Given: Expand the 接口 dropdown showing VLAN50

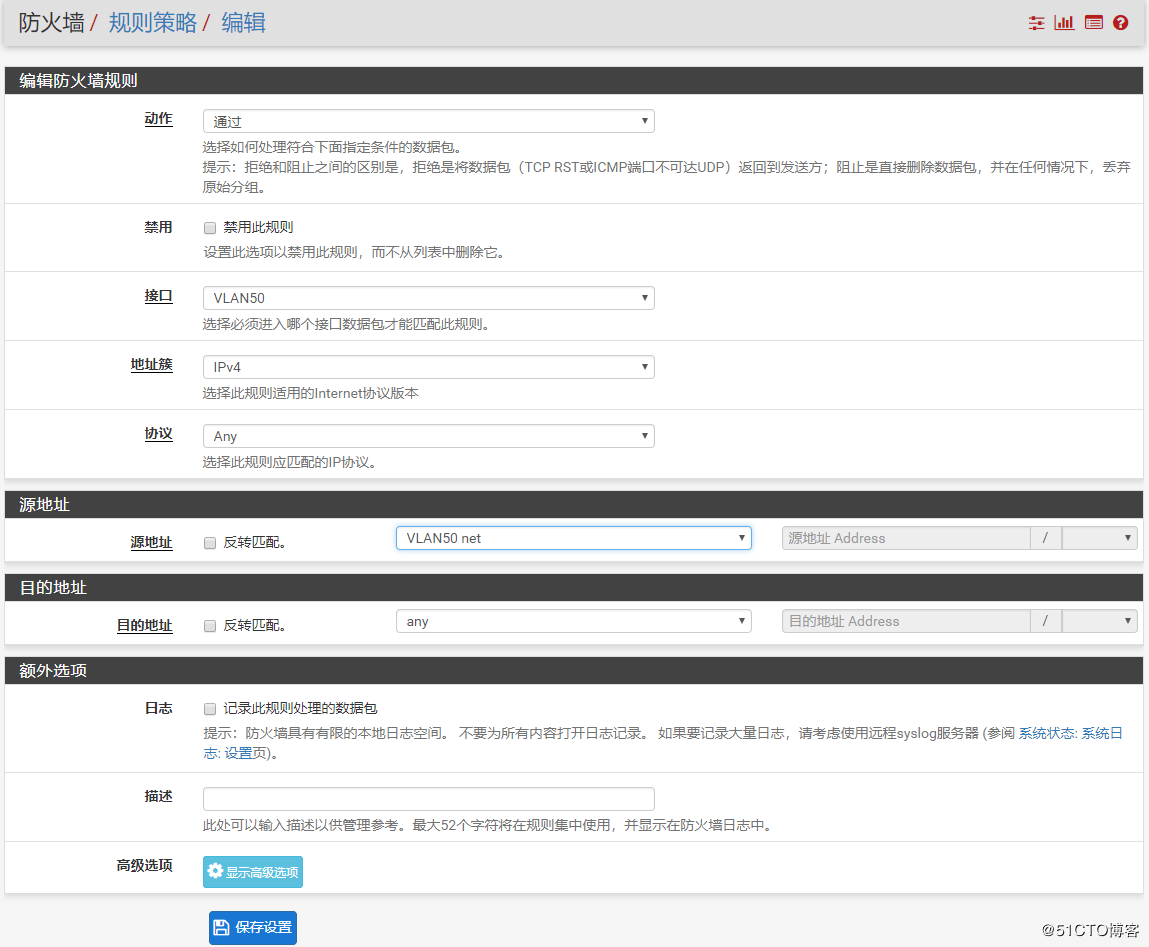Looking at the screenshot, I should click(428, 298).
